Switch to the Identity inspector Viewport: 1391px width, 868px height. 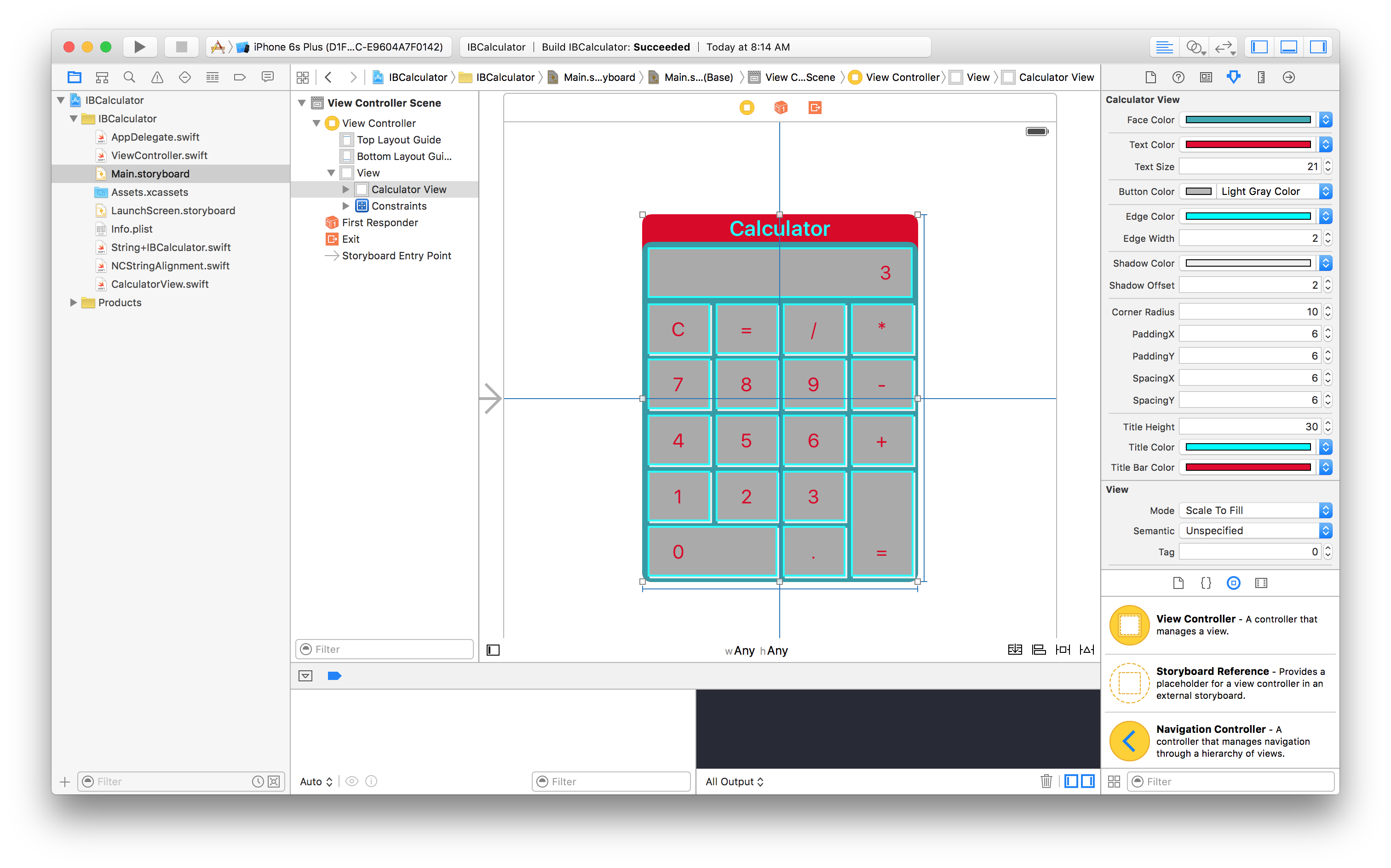click(x=1206, y=77)
